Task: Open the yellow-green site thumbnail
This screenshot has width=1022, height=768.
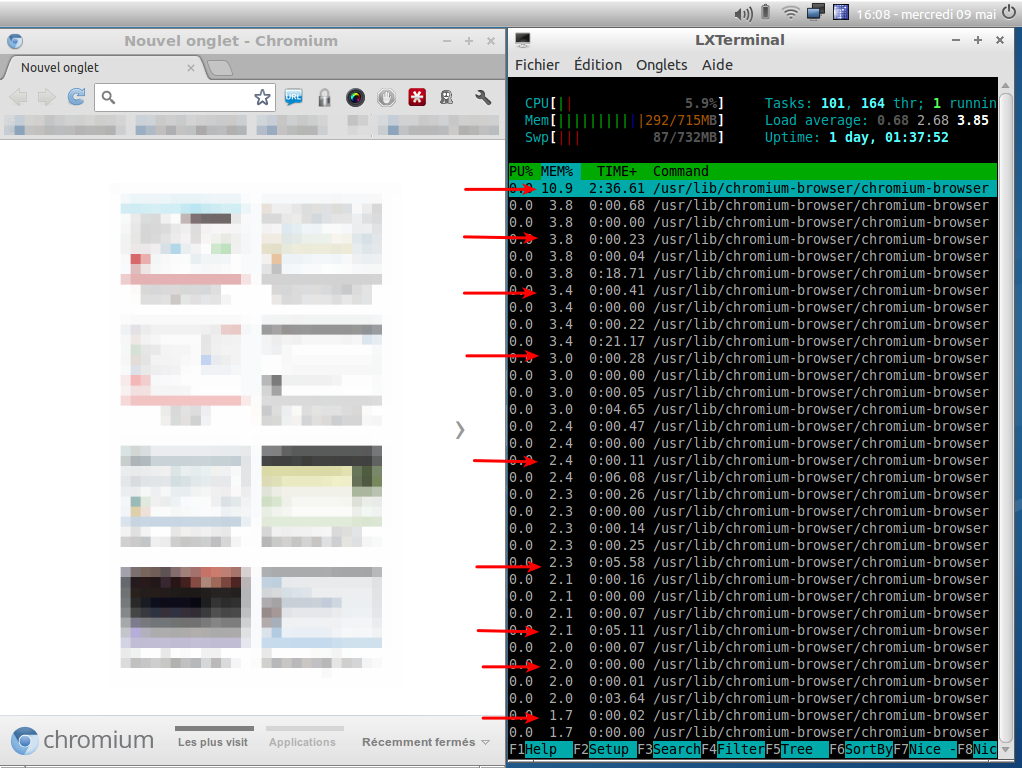Action: [x=321, y=496]
